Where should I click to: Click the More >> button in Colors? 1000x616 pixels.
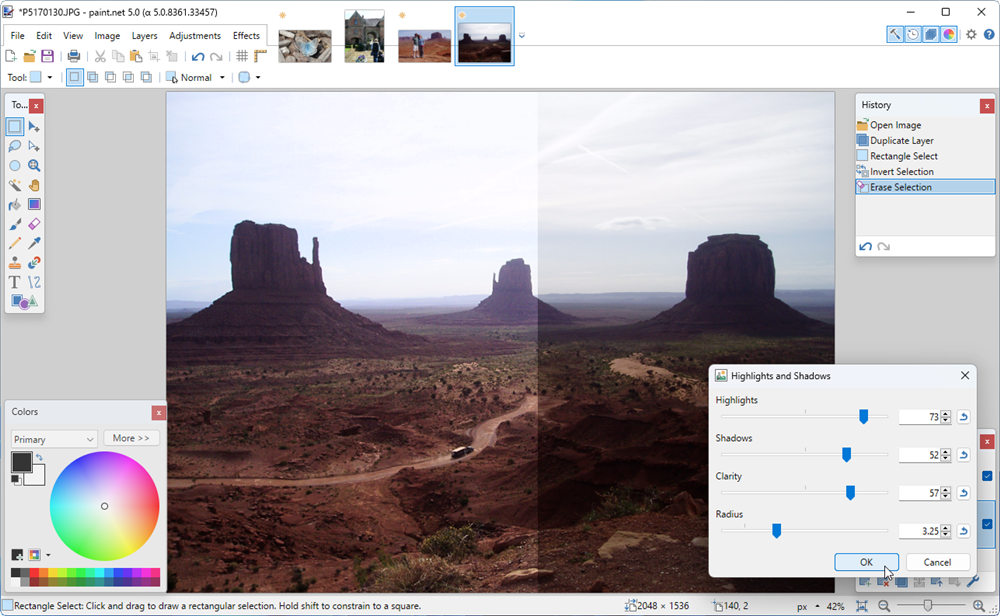point(131,438)
